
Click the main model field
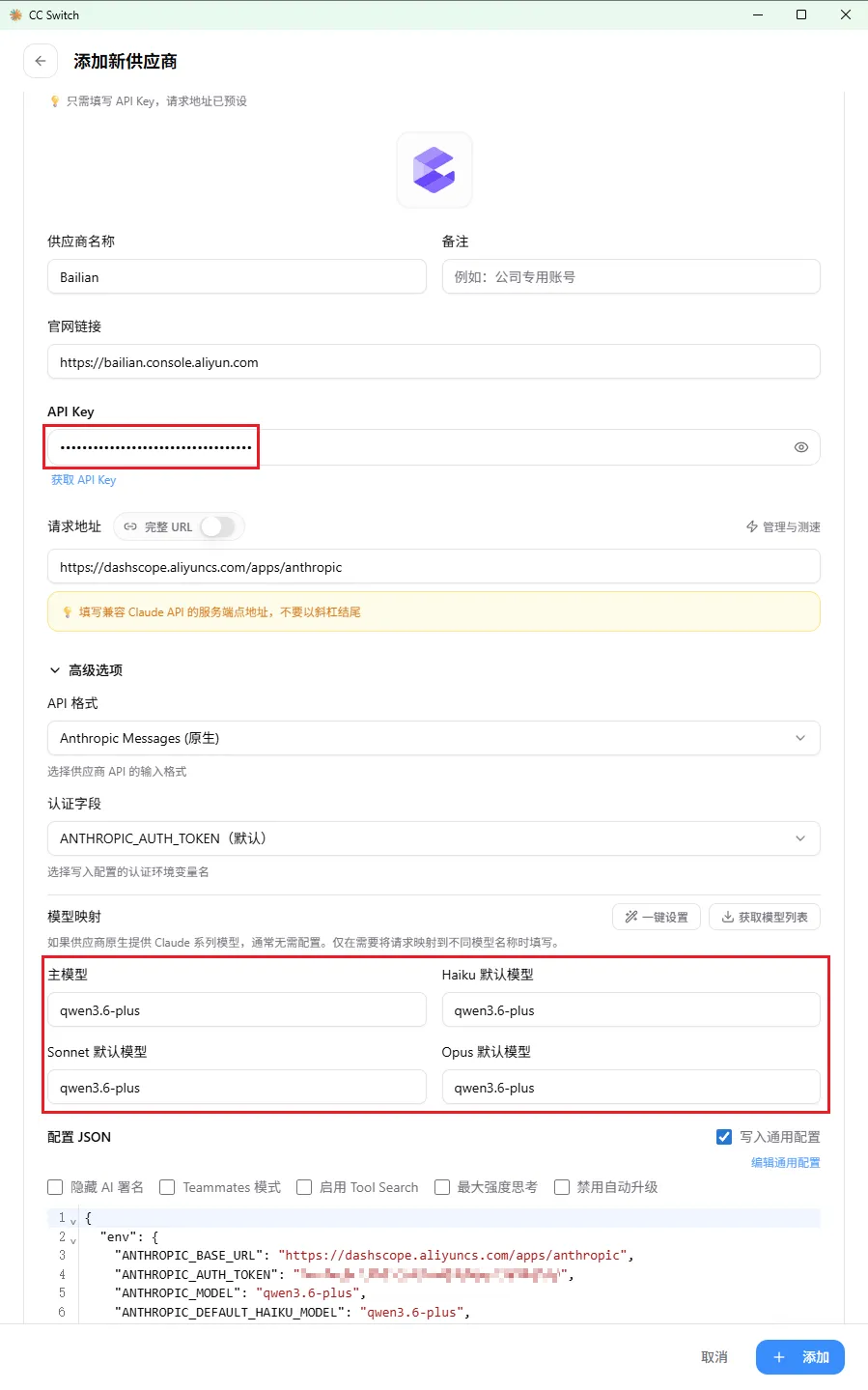[x=237, y=1010]
